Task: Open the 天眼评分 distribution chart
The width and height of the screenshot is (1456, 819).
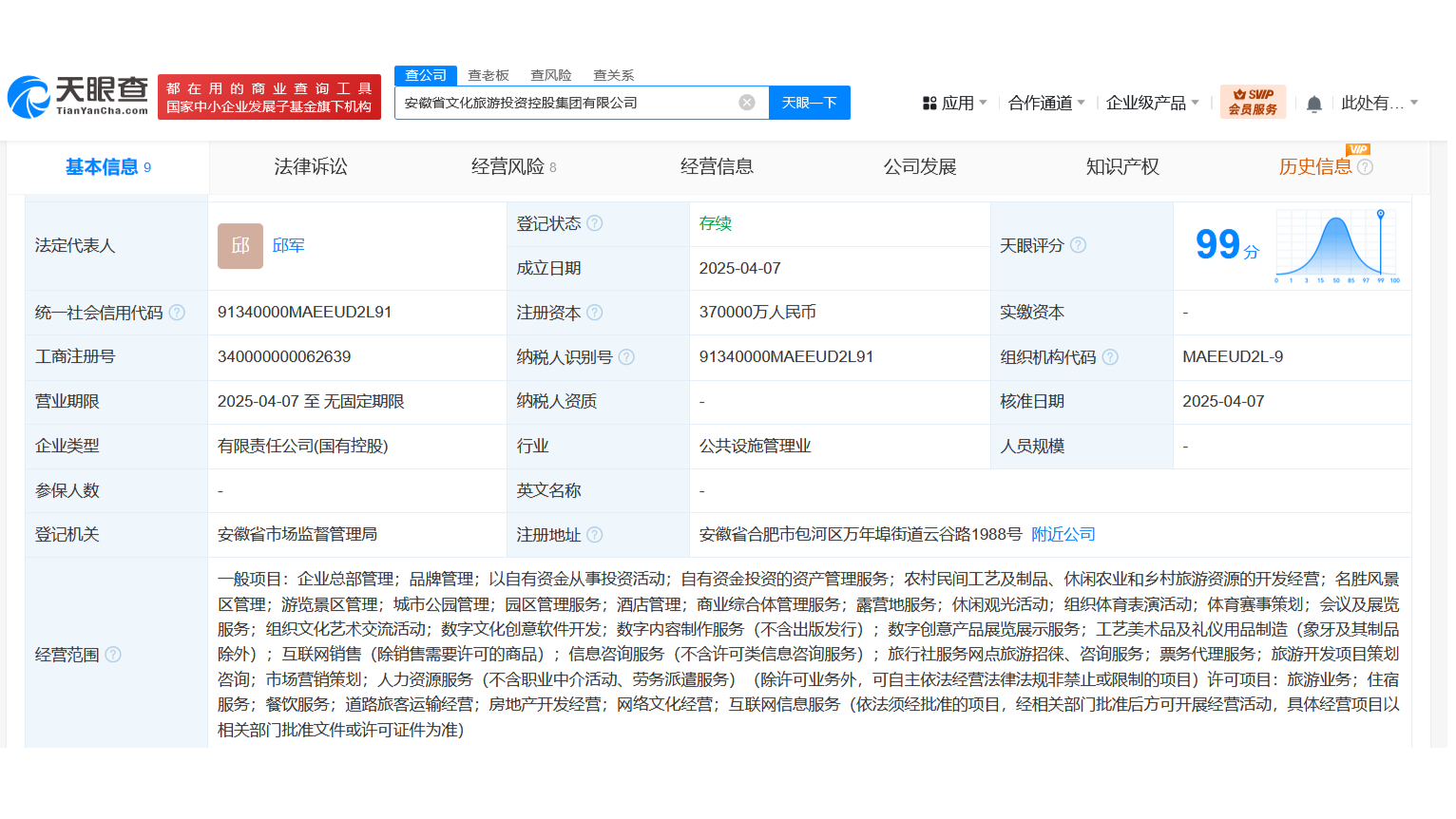Action: tap(1338, 246)
